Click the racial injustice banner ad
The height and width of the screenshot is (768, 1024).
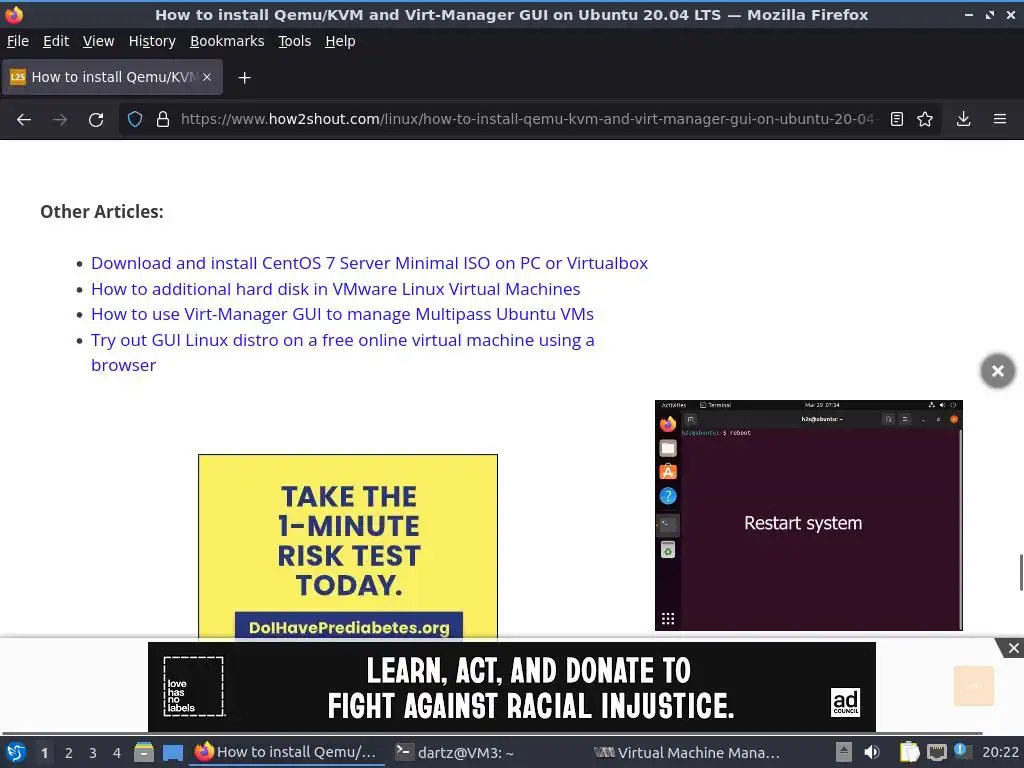tap(511, 687)
